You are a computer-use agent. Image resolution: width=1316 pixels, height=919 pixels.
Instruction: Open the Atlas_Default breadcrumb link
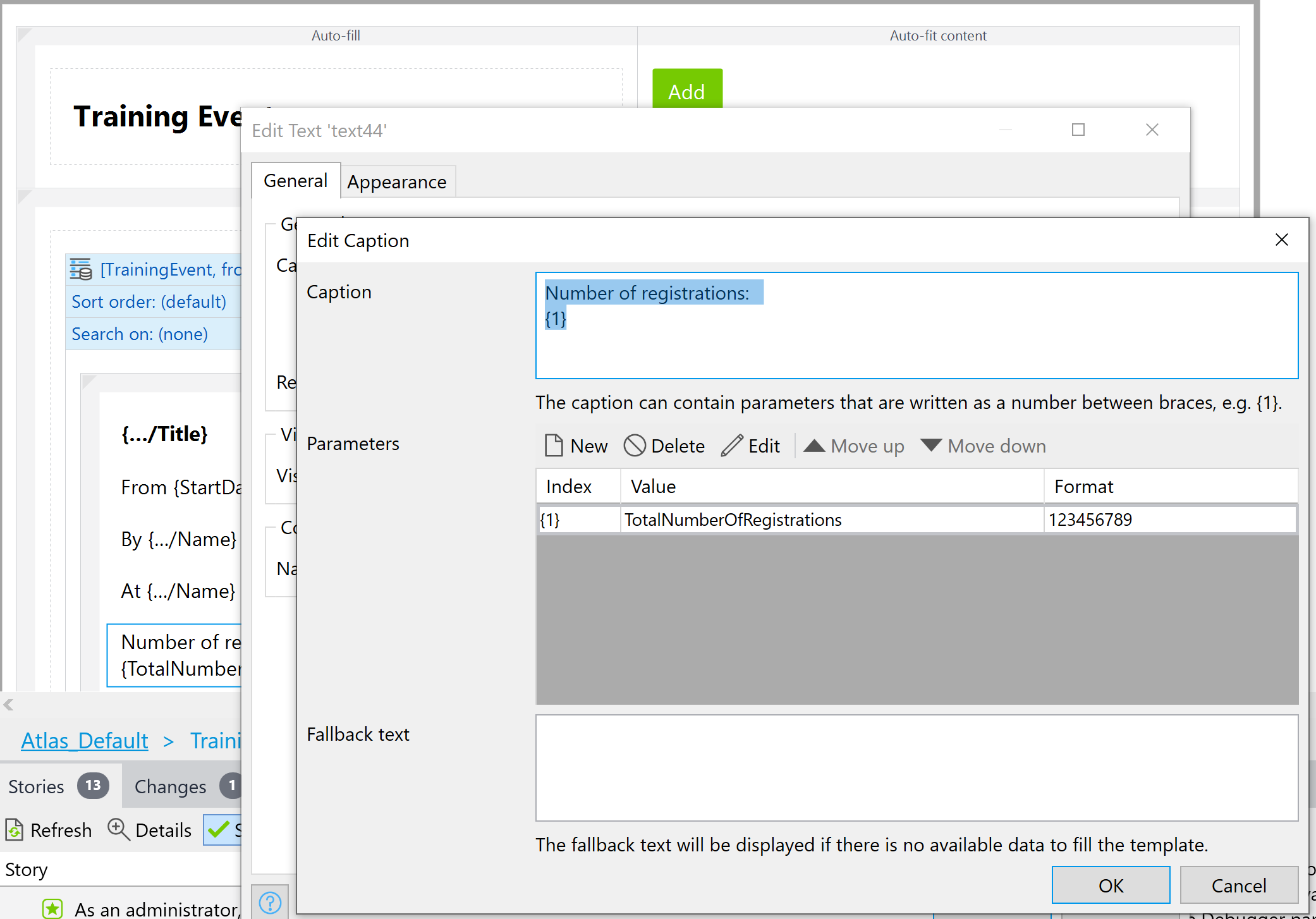[x=85, y=740]
